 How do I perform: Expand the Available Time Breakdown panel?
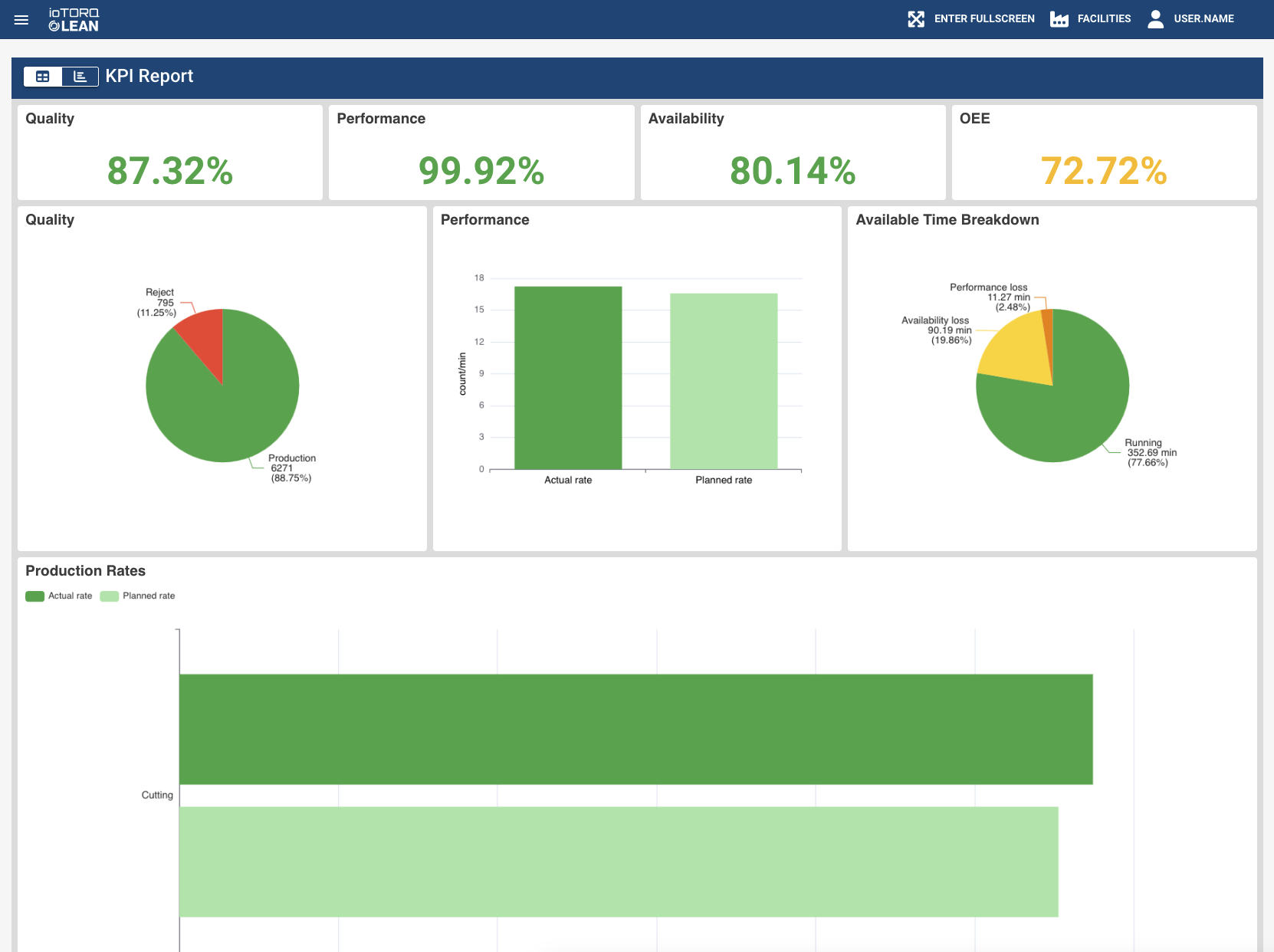947,219
